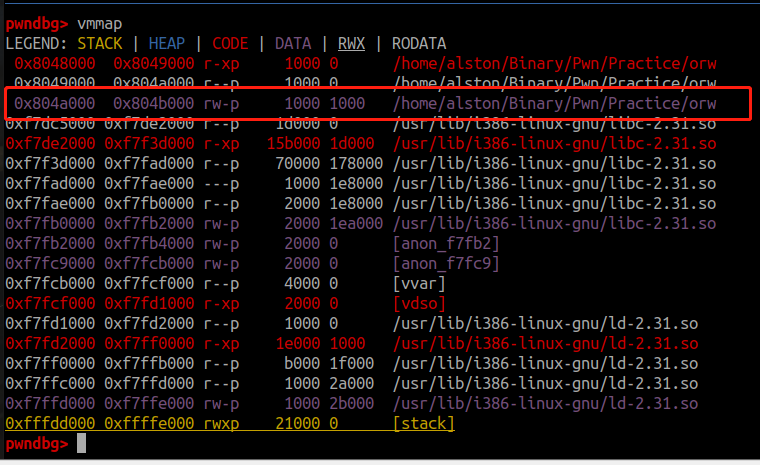Click the top pwndbg> prompt
Screen dimensions: 760x465
[x=37, y=23]
